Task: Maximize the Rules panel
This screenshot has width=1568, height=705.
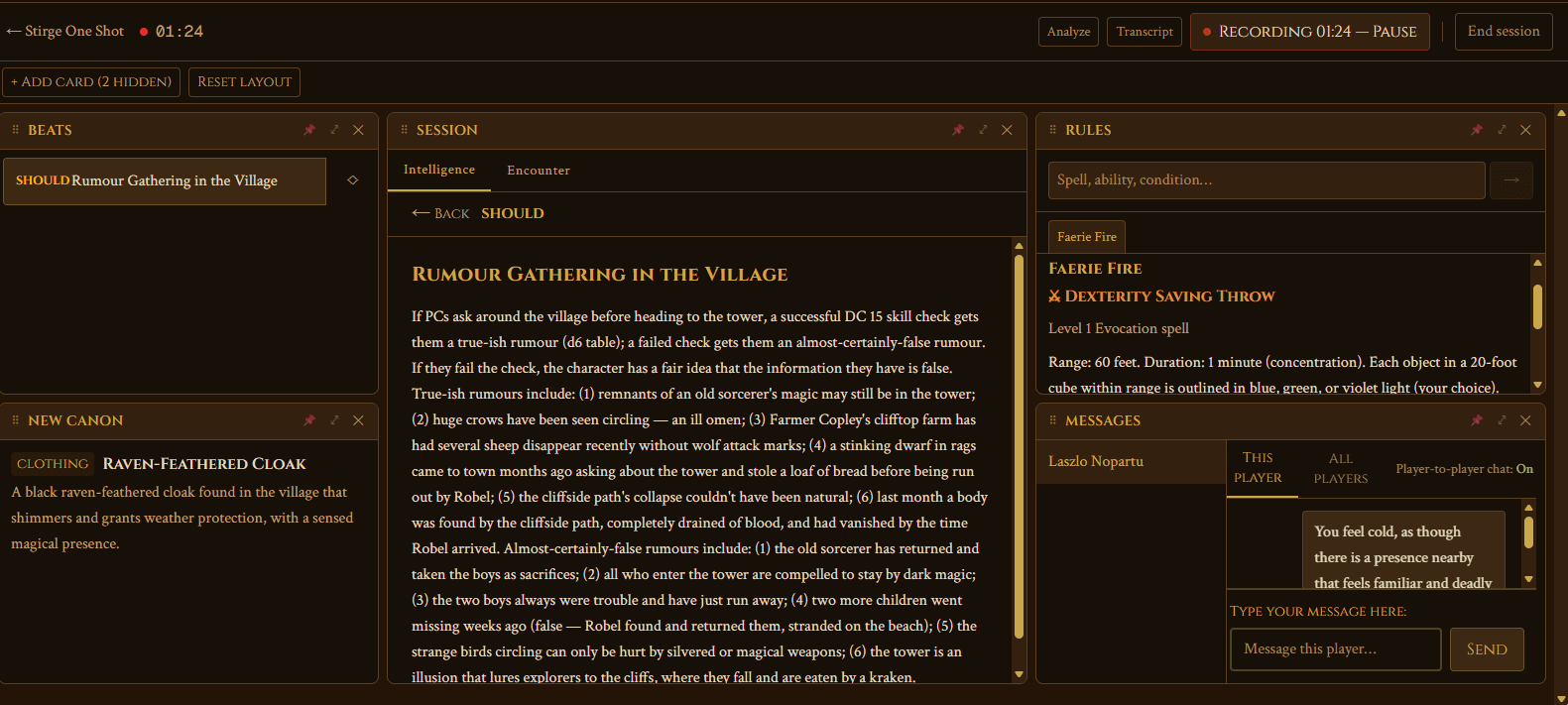Action: pyautogui.click(x=1502, y=130)
